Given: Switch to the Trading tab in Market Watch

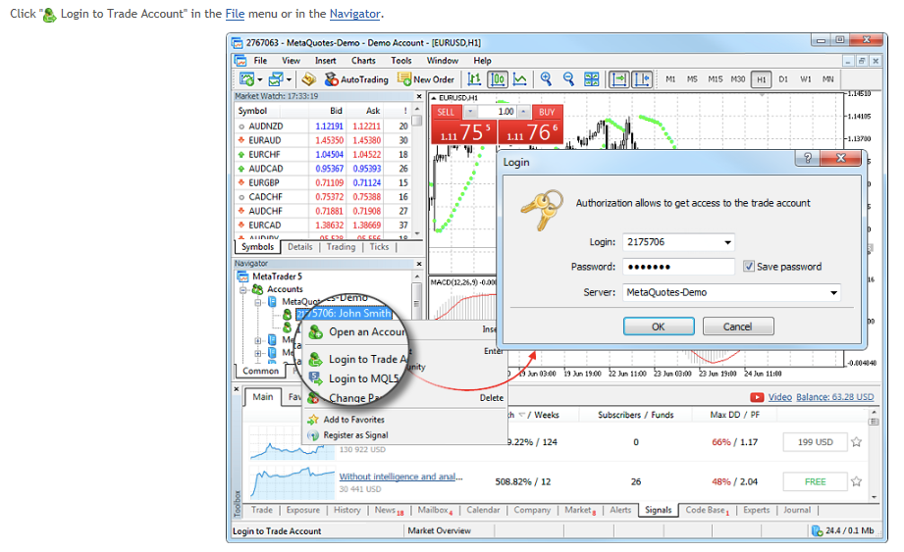Looking at the screenshot, I should coord(341,247).
